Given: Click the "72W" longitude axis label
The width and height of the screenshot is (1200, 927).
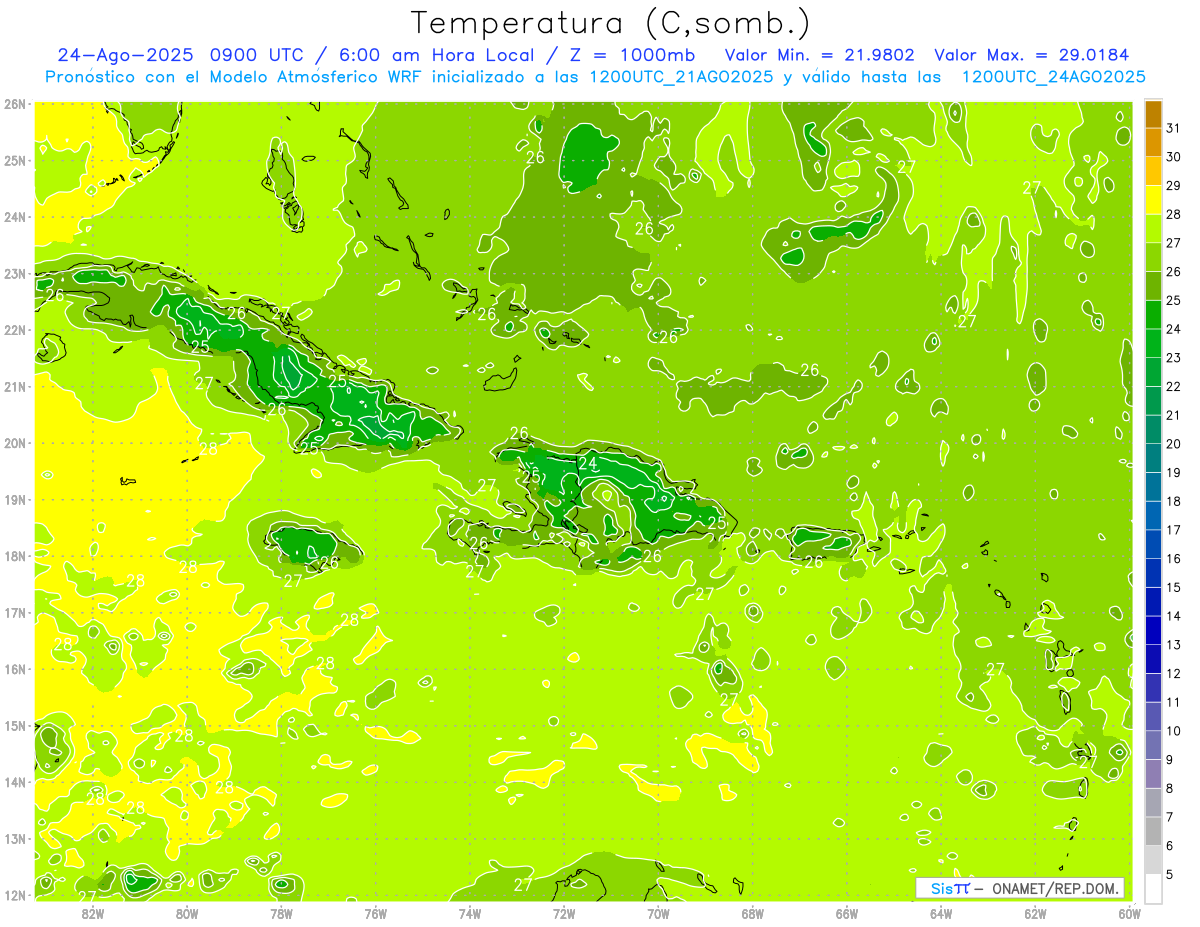Looking at the screenshot, I should point(564,913).
